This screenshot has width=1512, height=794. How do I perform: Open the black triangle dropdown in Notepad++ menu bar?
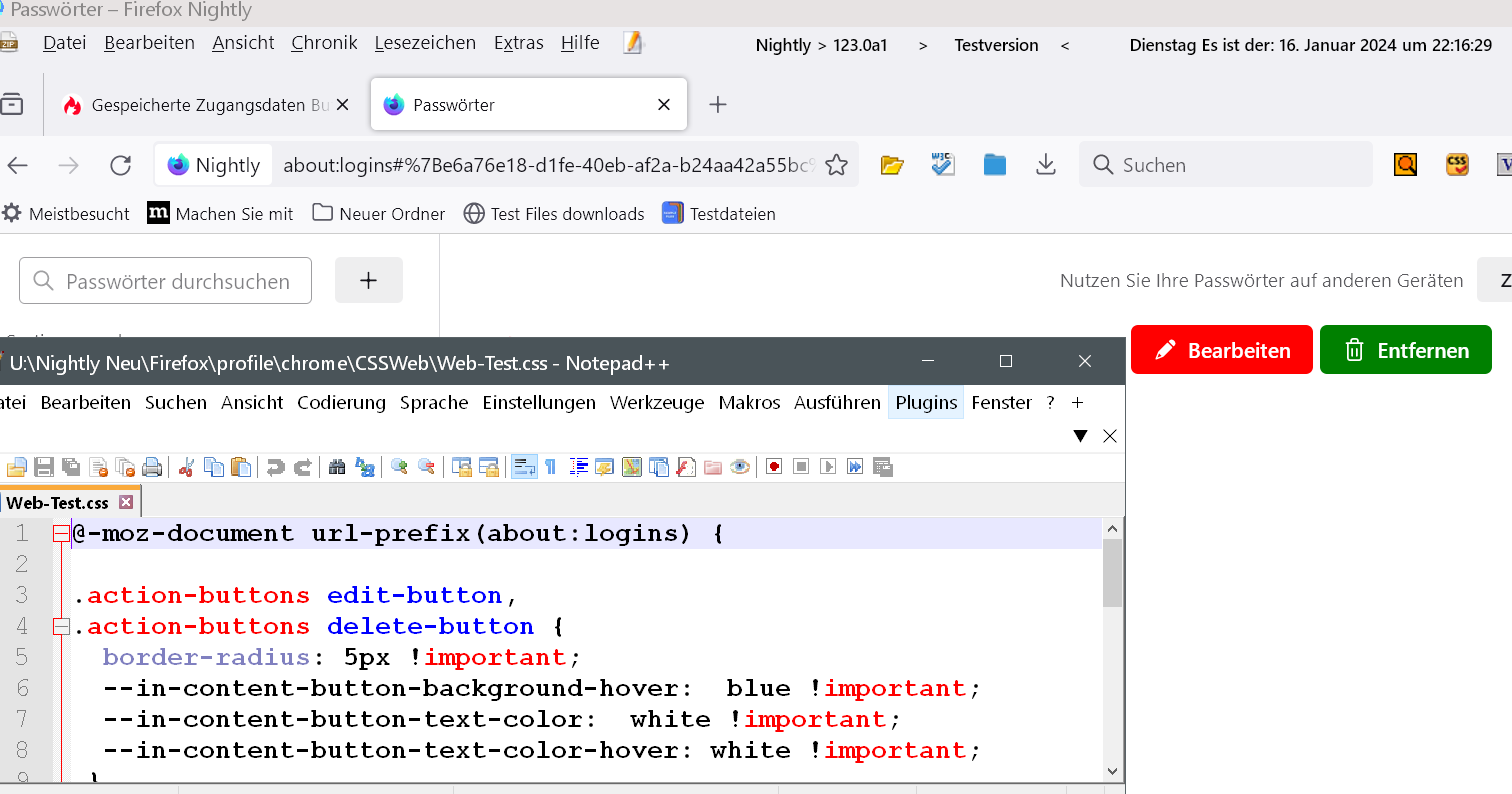(1080, 436)
